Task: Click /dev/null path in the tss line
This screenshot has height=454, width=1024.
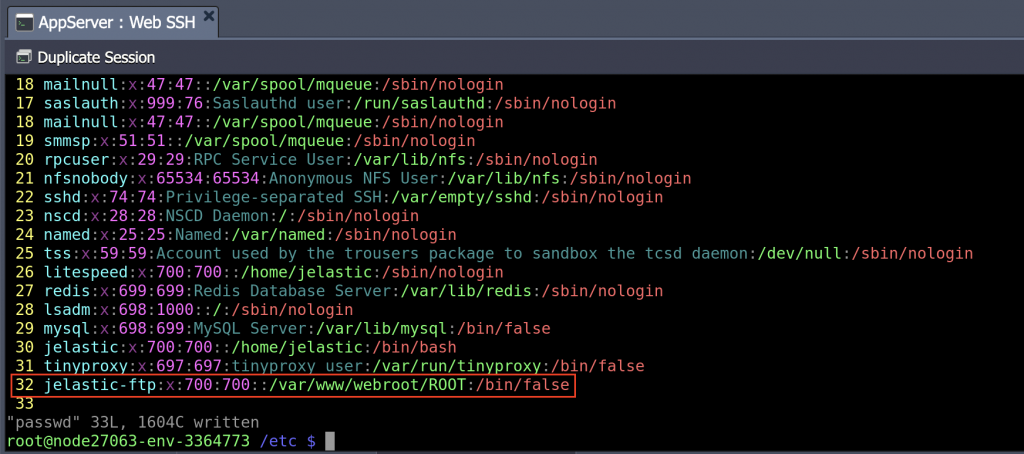Action: coord(799,253)
